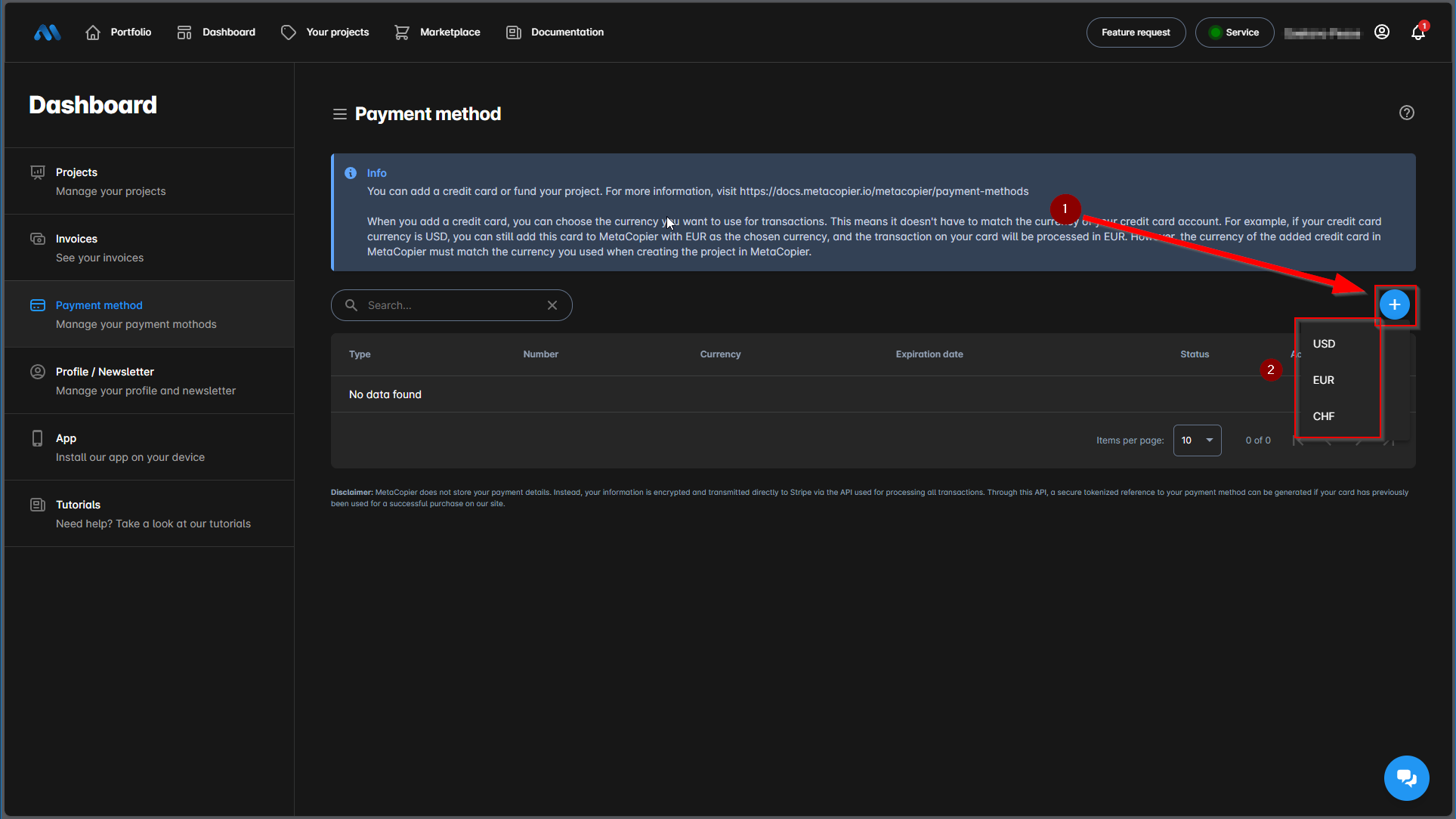Image resolution: width=1456 pixels, height=819 pixels.
Task: Click the Feature request button
Action: tap(1136, 32)
